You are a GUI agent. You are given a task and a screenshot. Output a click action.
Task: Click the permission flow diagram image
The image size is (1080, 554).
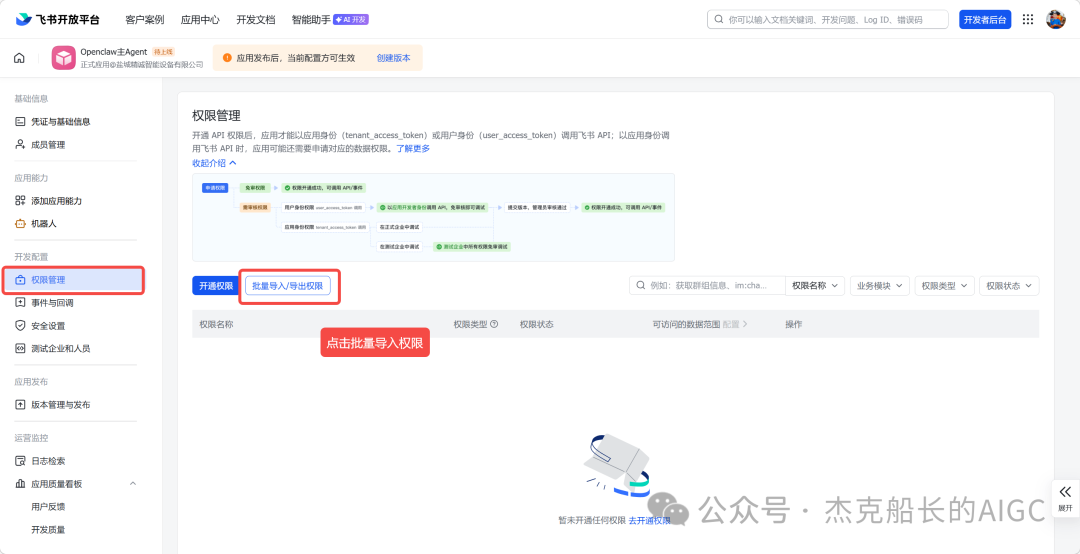click(433, 217)
